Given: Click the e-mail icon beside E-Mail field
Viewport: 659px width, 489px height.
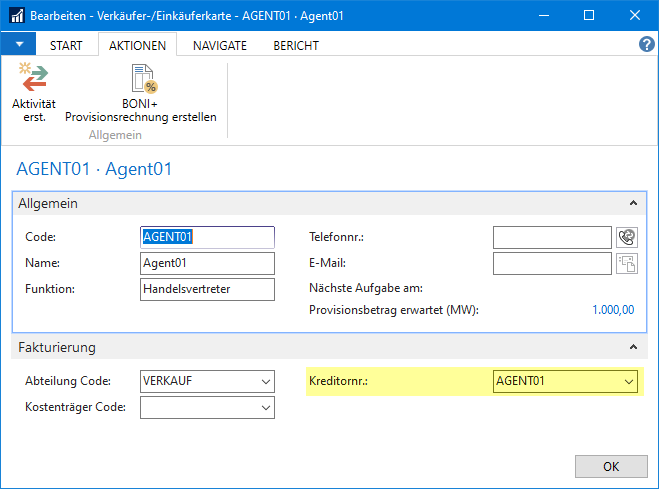Looking at the screenshot, I should click(x=627, y=263).
